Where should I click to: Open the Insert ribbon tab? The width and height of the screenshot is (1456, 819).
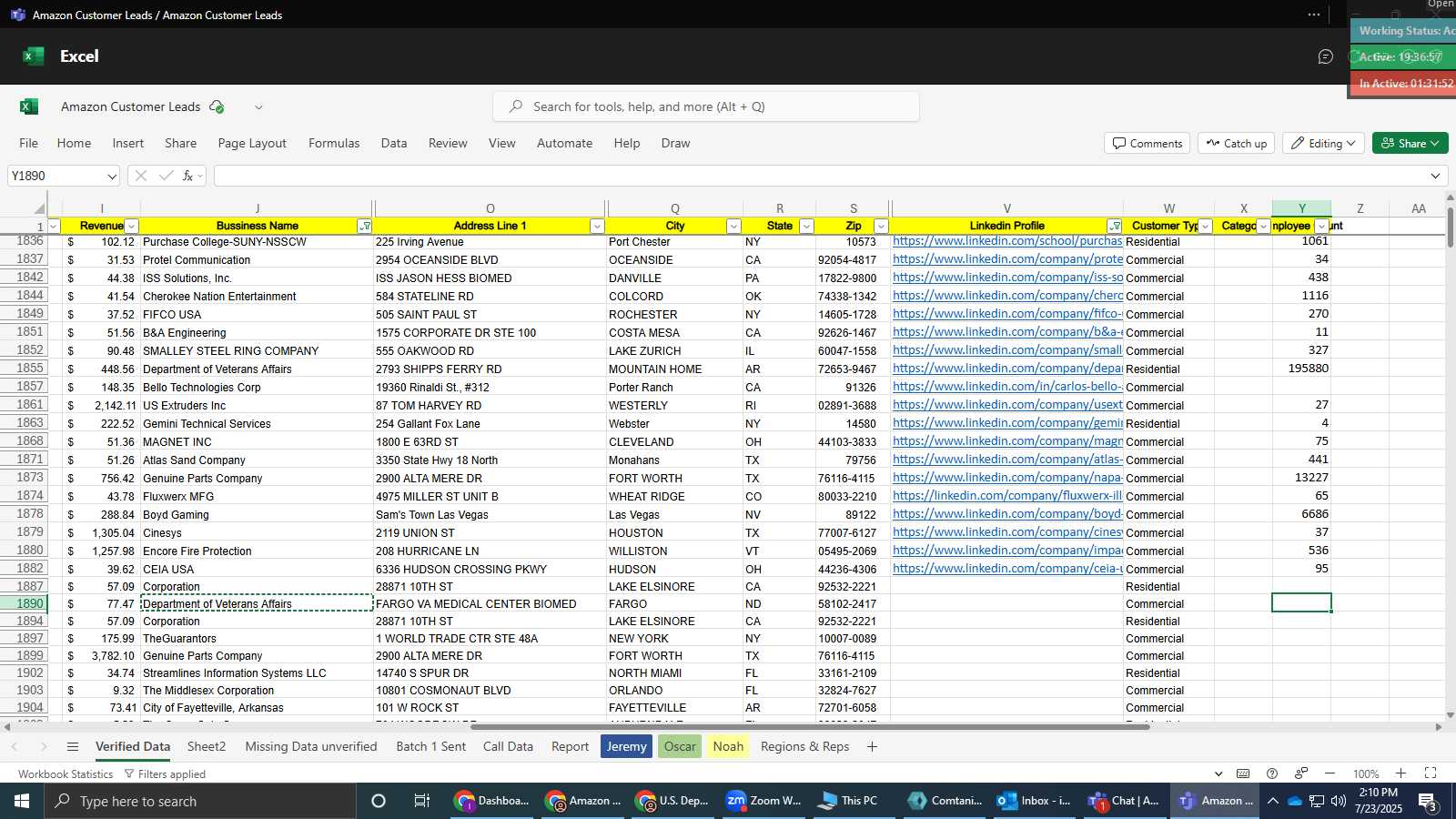(x=128, y=143)
